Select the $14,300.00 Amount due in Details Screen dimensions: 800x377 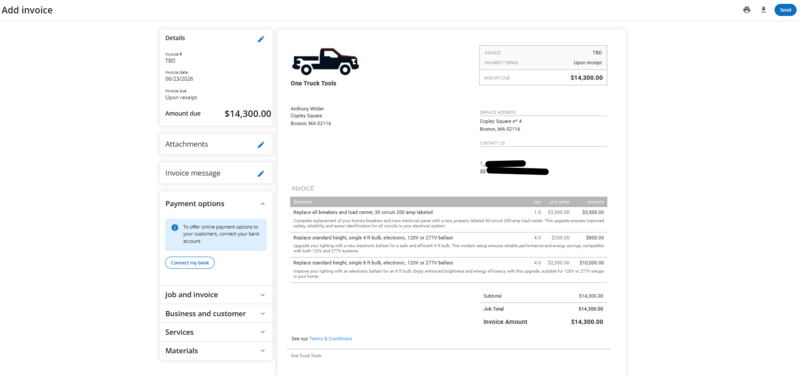pos(247,114)
